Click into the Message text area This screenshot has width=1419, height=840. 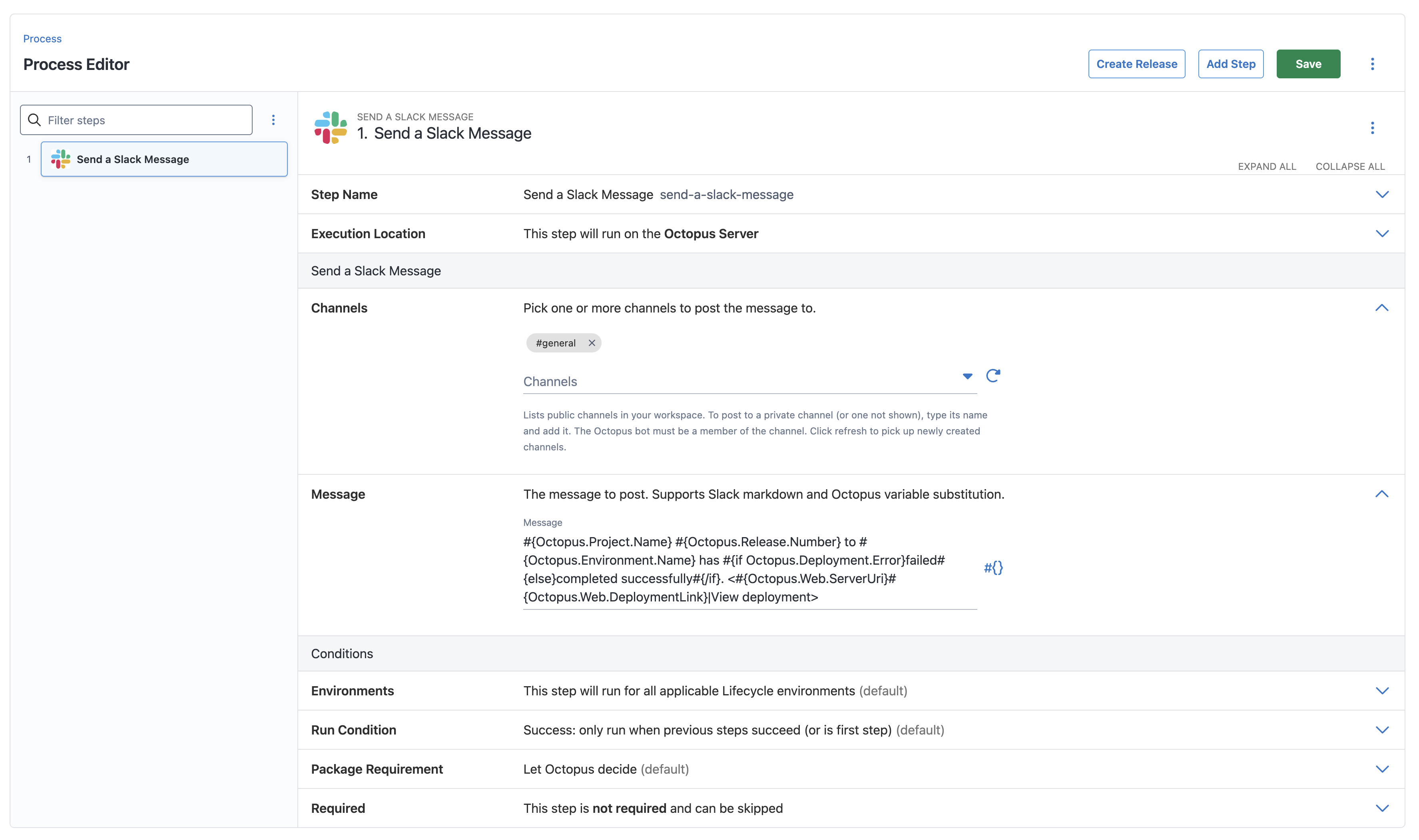click(x=749, y=569)
